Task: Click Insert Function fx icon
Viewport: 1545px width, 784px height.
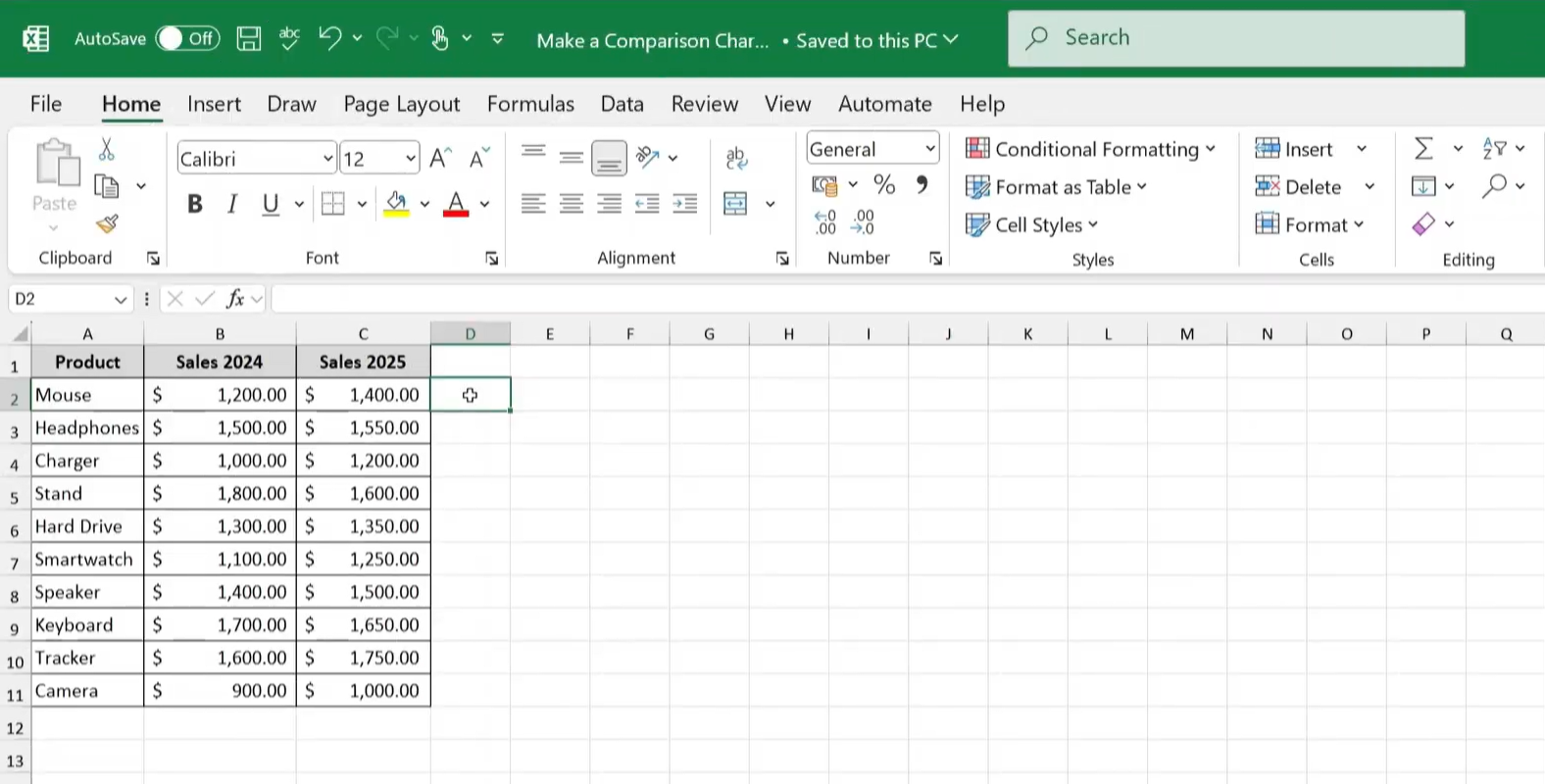Action: click(x=235, y=299)
